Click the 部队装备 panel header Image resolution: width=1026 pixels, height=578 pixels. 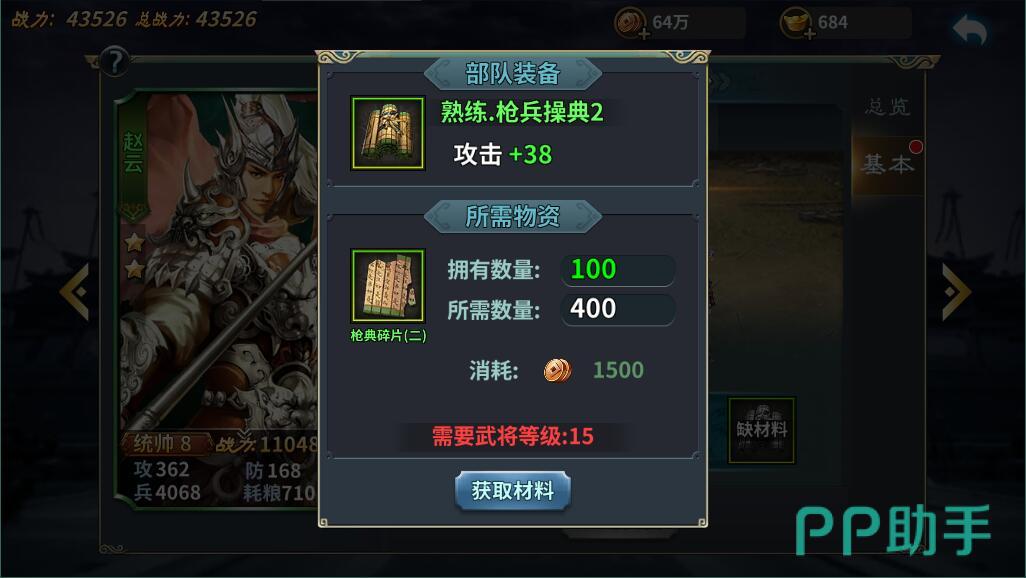(x=512, y=73)
